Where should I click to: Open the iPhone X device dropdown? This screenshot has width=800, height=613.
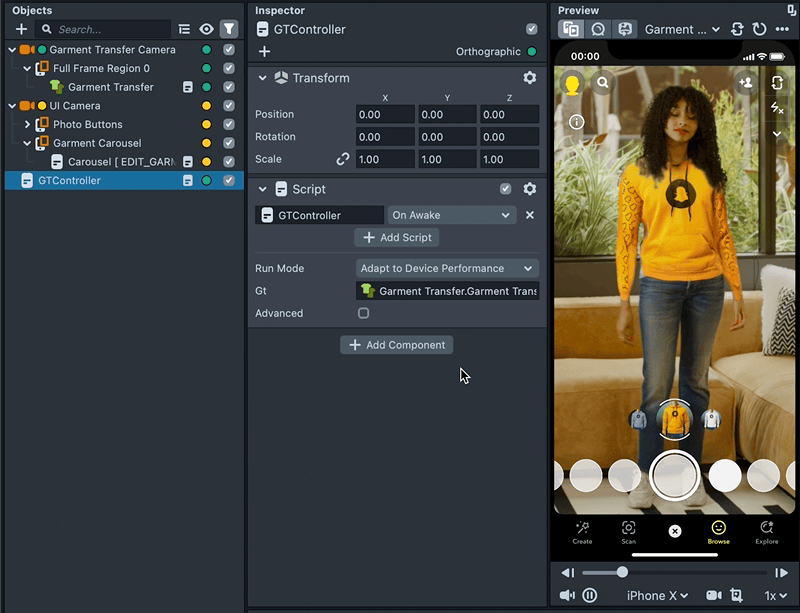[x=657, y=596]
